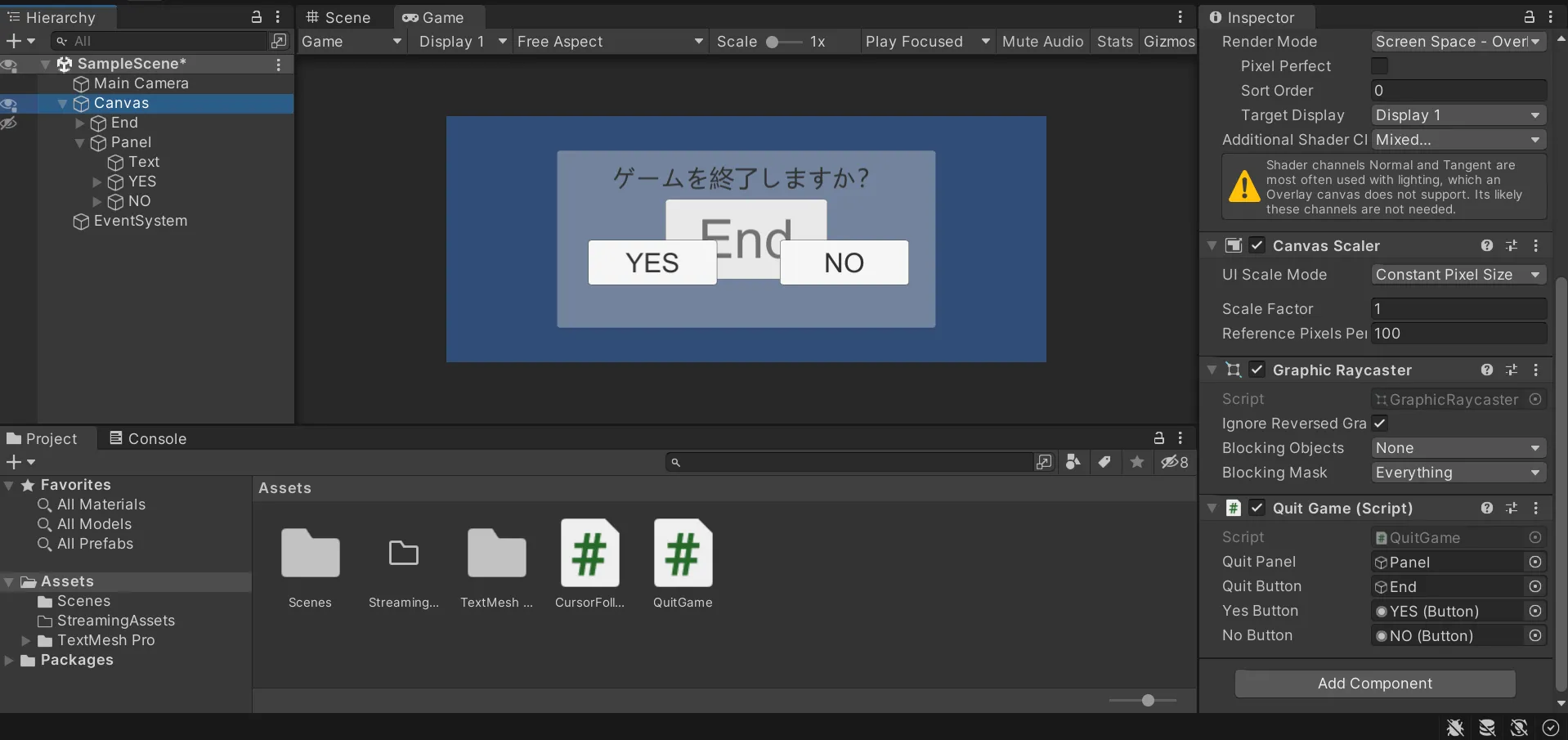Pick object for Yes Button field
Viewport: 1568px width, 740px height.
1535,612
